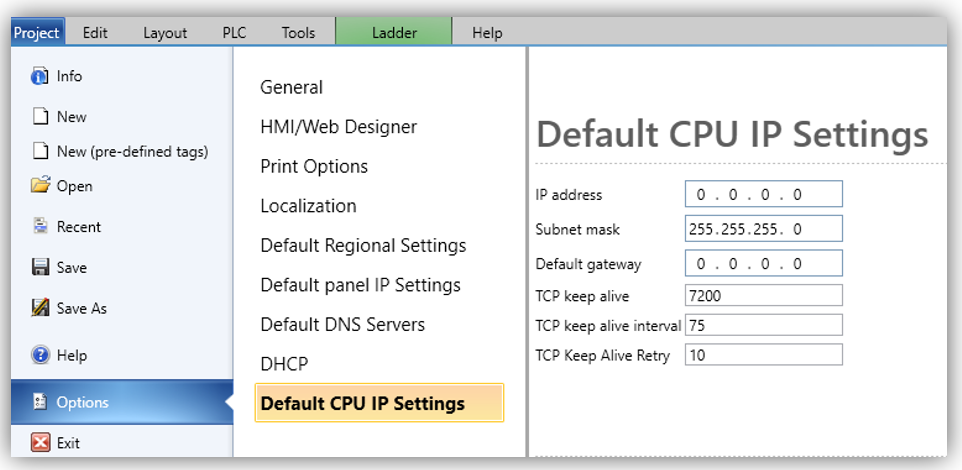Click the TCP keep alive field
Viewport: 962px width, 470px height.
point(764,295)
